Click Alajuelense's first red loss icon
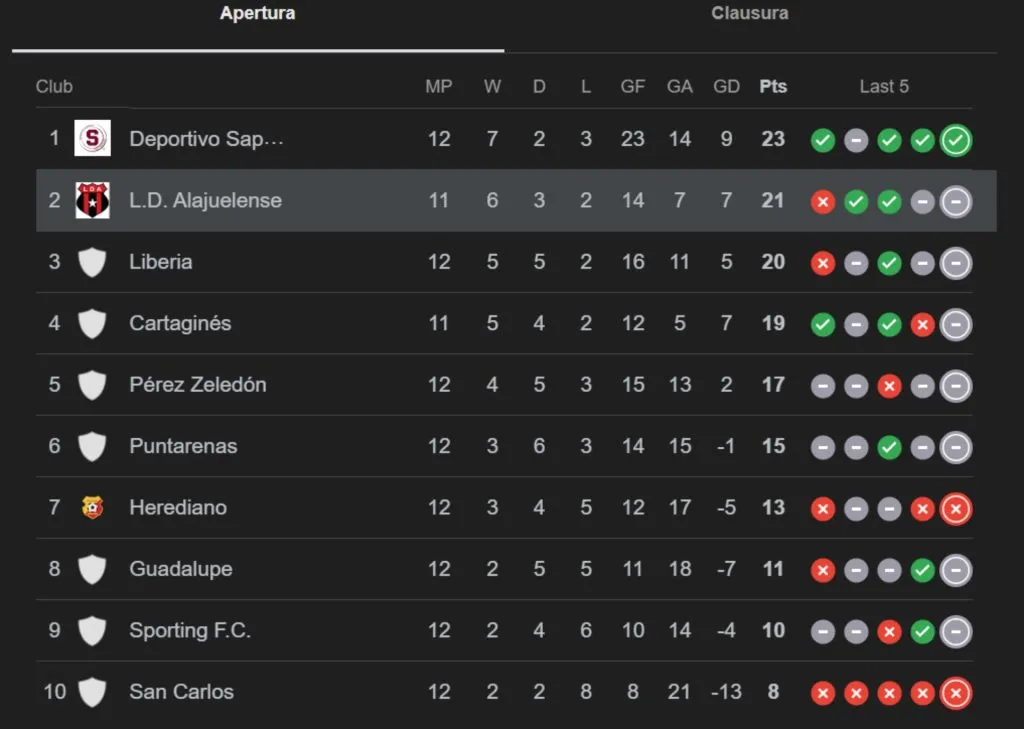This screenshot has height=729, width=1024. coord(823,203)
